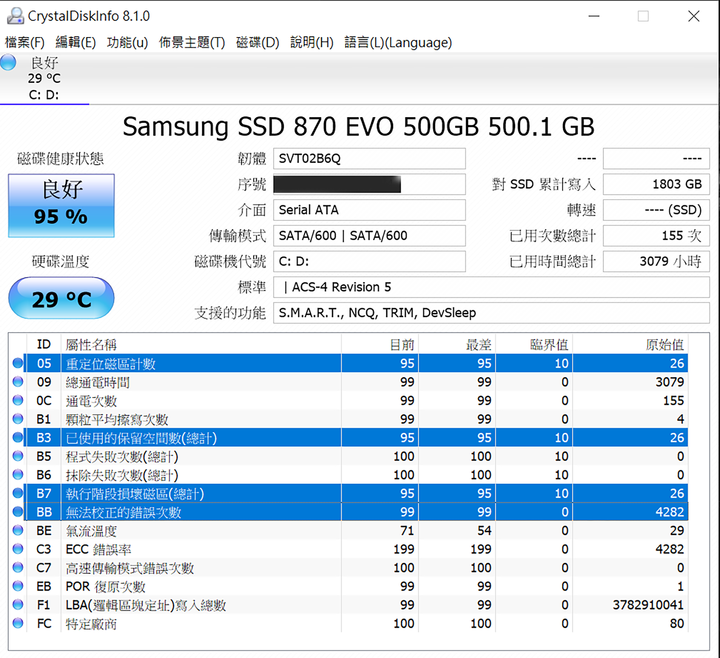Click the raw value 3782910041
This screenshot has width=720, height=658.
point(648,605)
